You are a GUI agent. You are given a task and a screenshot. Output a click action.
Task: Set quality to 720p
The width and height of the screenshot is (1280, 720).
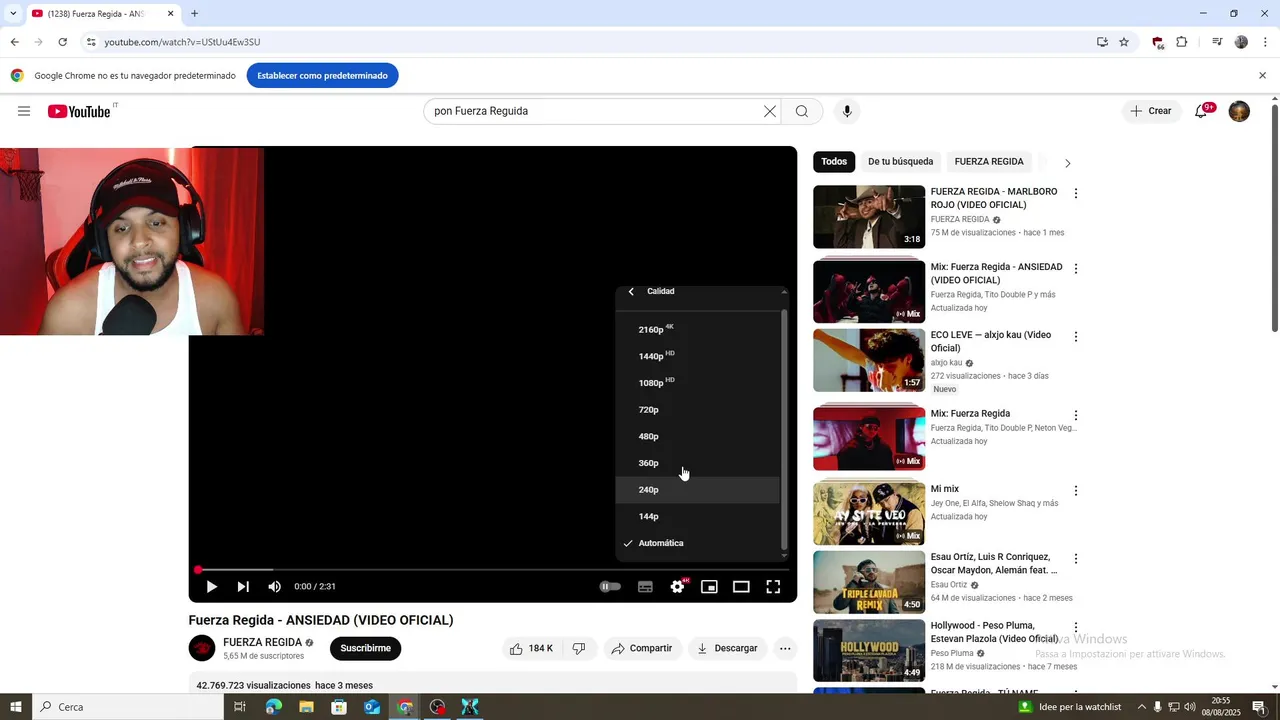(x=697, y=410)
